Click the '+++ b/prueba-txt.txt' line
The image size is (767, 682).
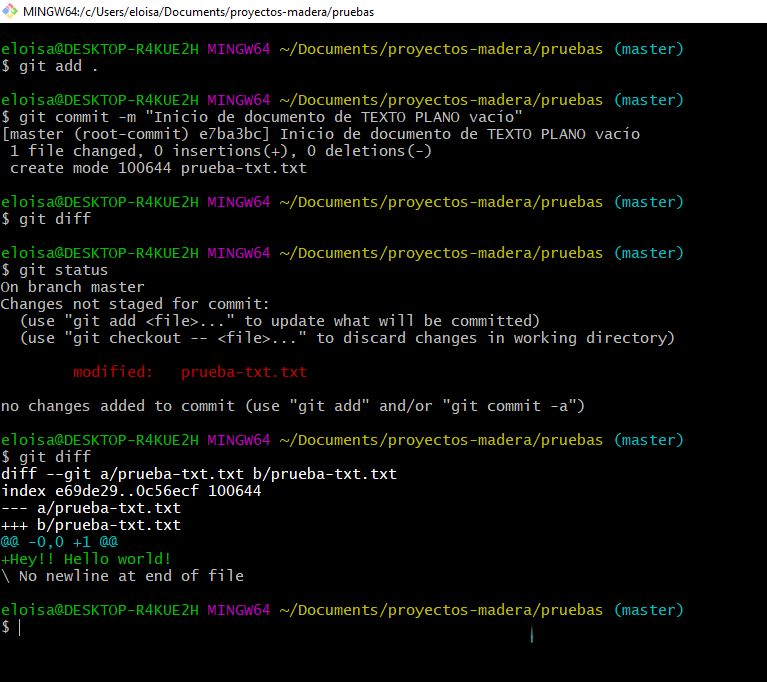pos(91,525)
